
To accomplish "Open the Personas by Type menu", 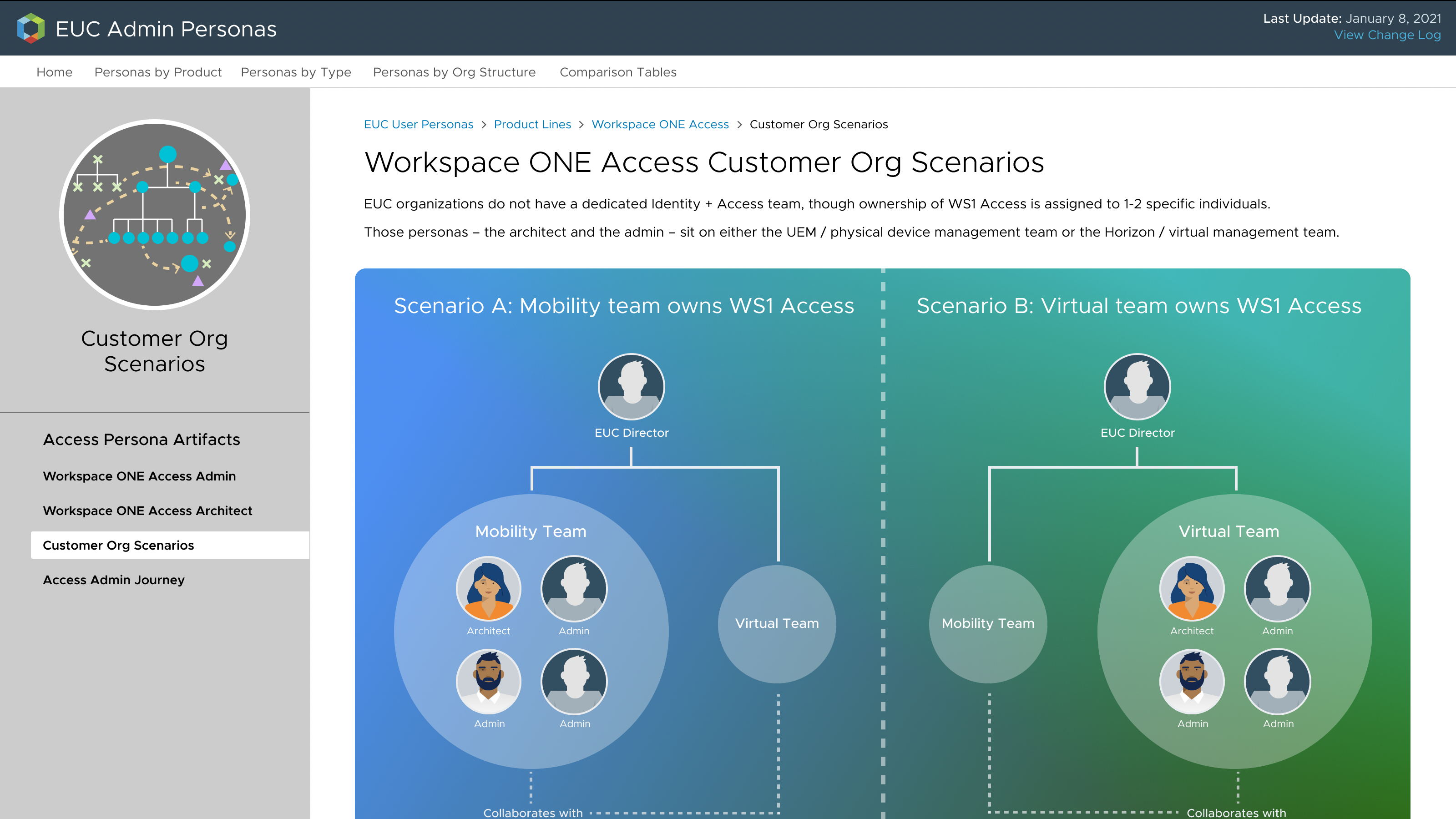I will coord(296,72).
